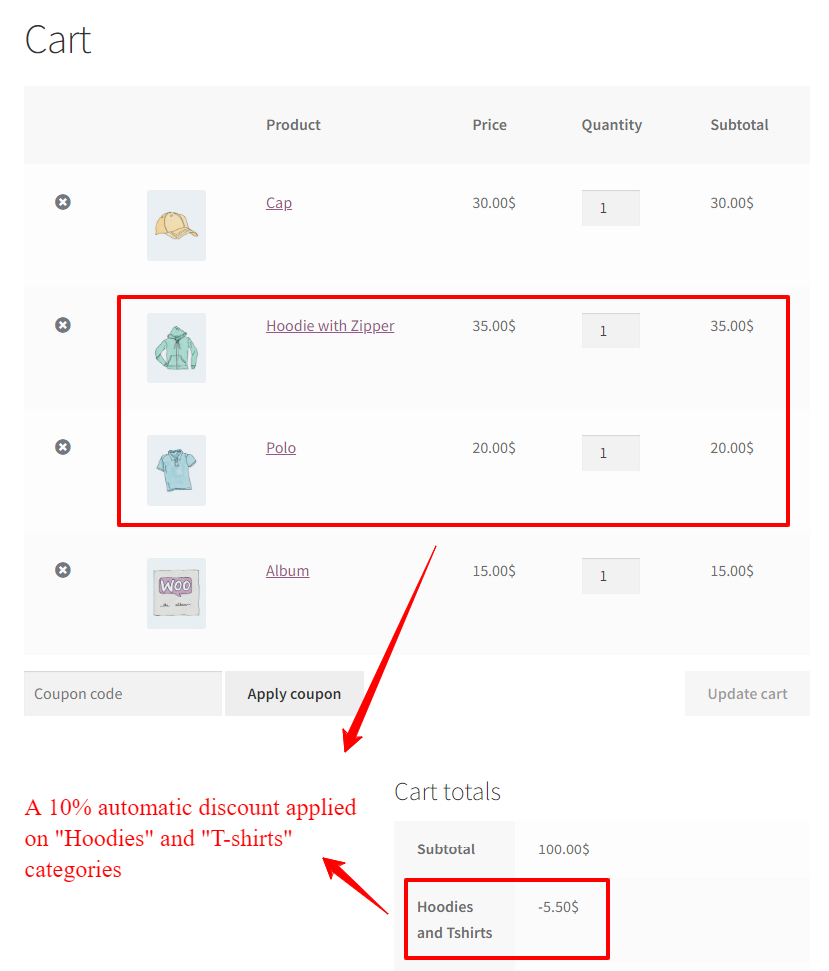Open the blue Polo shirt image

click(176, 470)
